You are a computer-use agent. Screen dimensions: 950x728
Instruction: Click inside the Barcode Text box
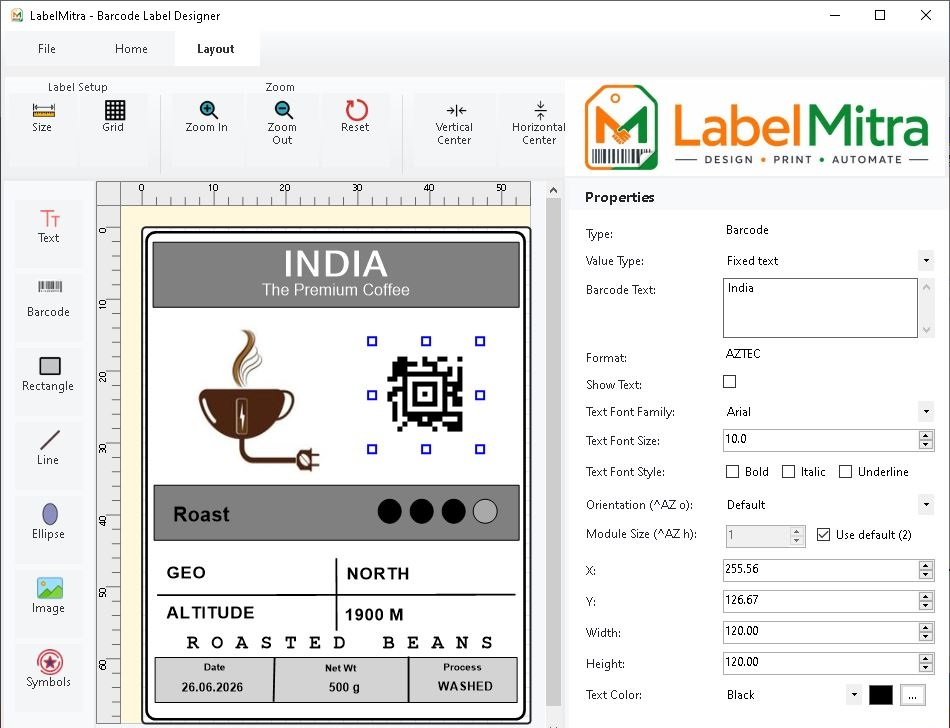(820, 308)
